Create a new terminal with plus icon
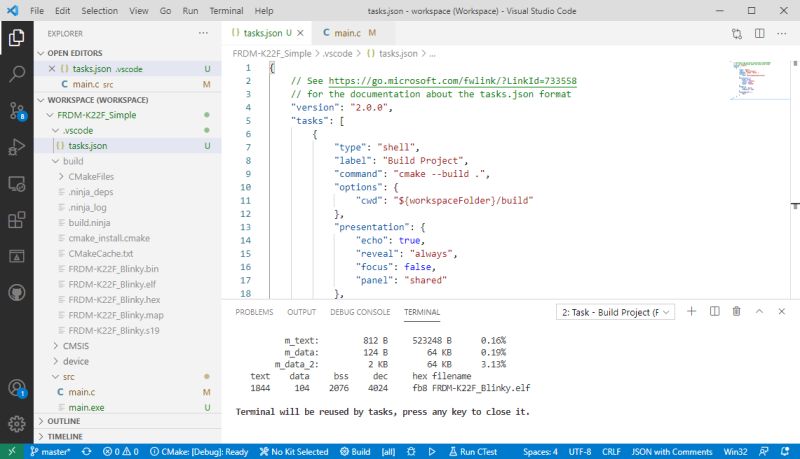 (x=691, y=311)
